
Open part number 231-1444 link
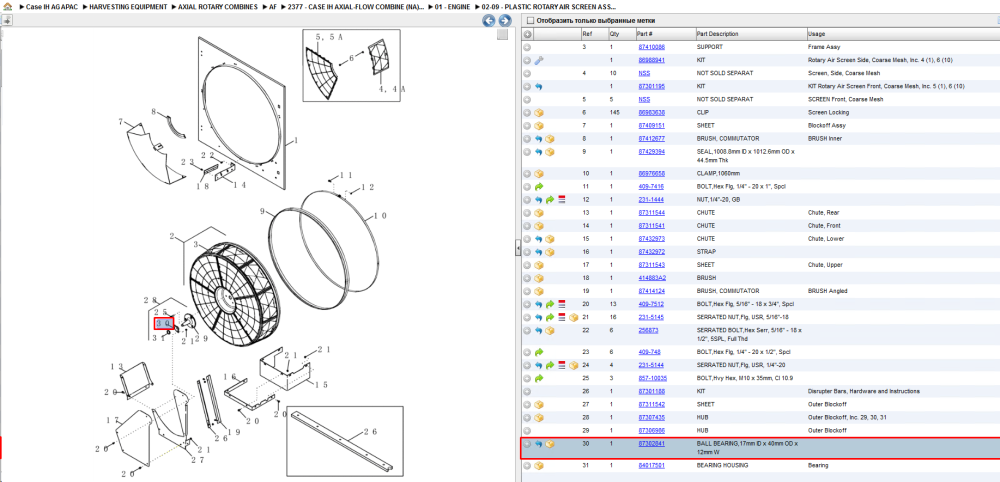[651, 200]
